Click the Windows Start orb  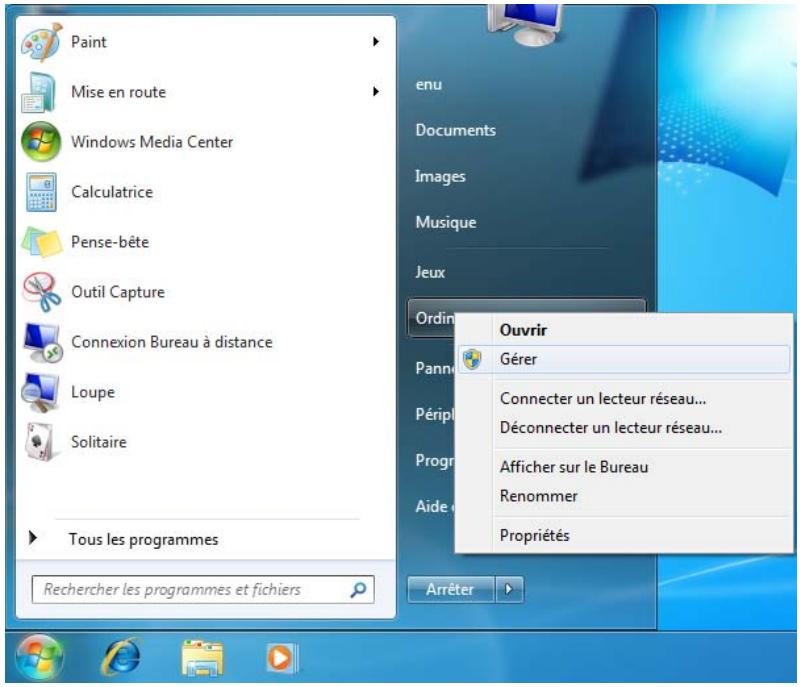pyautogui.click(x=39, y=657)
